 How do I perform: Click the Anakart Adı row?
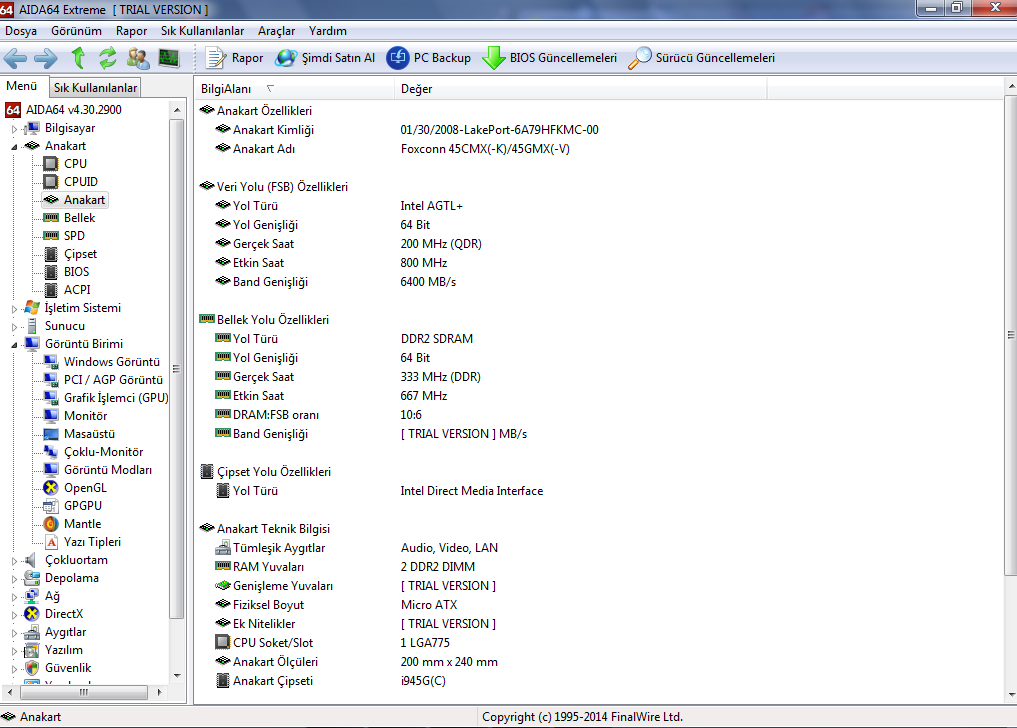(600, 149)
